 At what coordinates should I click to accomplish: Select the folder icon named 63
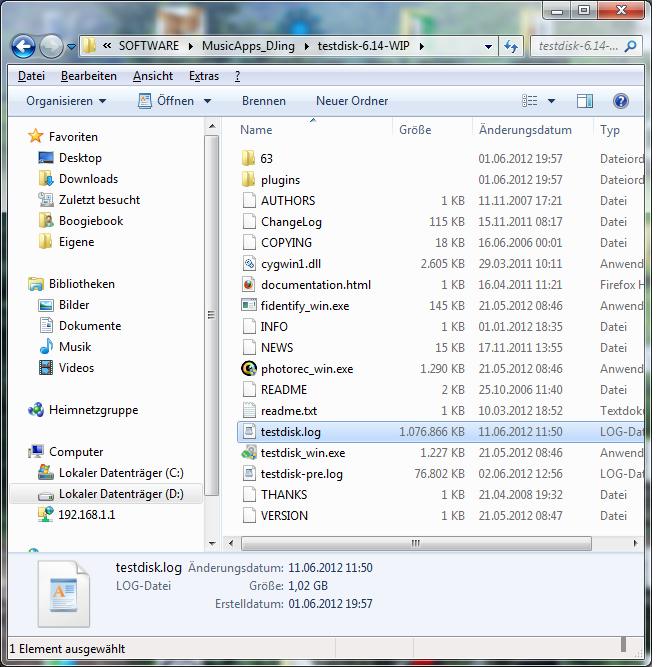pos(249,158)
